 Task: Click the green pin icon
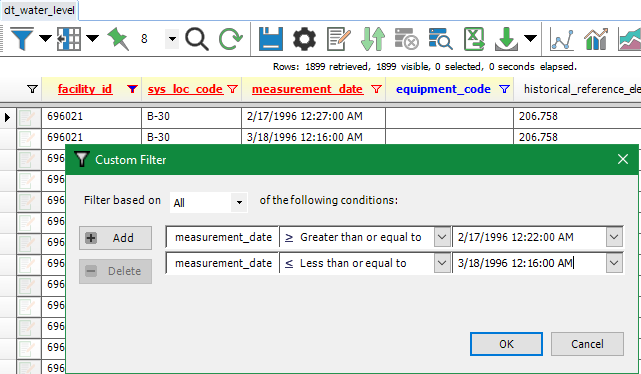tap(118, 39)
